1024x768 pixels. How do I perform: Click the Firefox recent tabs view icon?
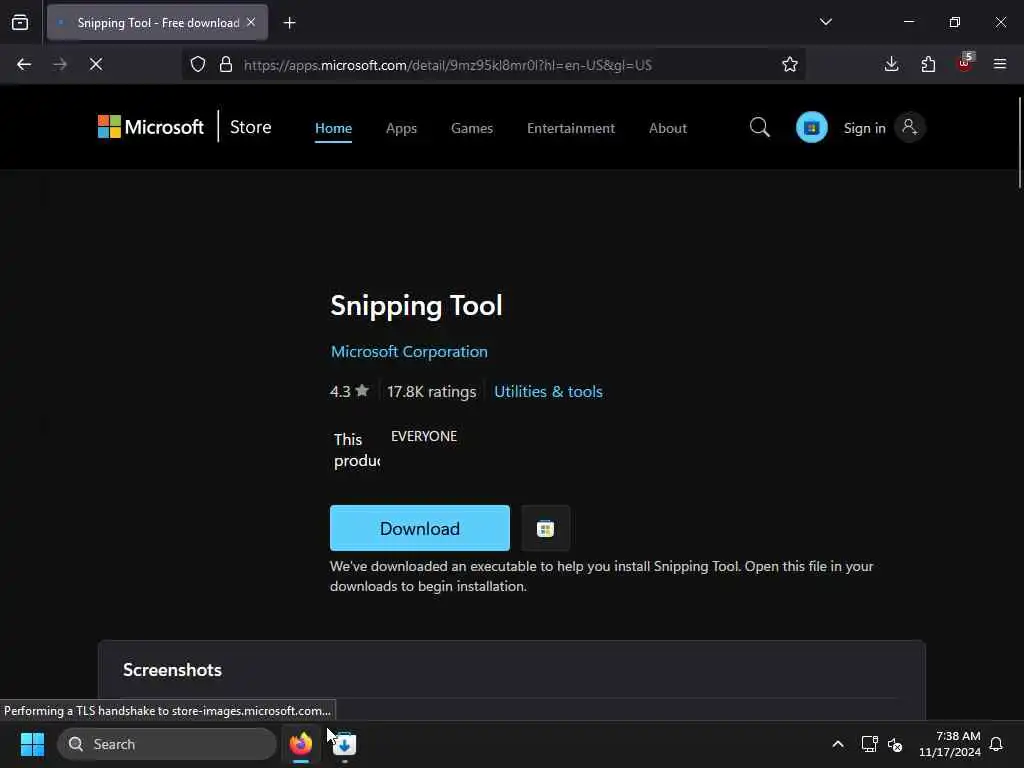pyautogui.click(x=20, y=23)
